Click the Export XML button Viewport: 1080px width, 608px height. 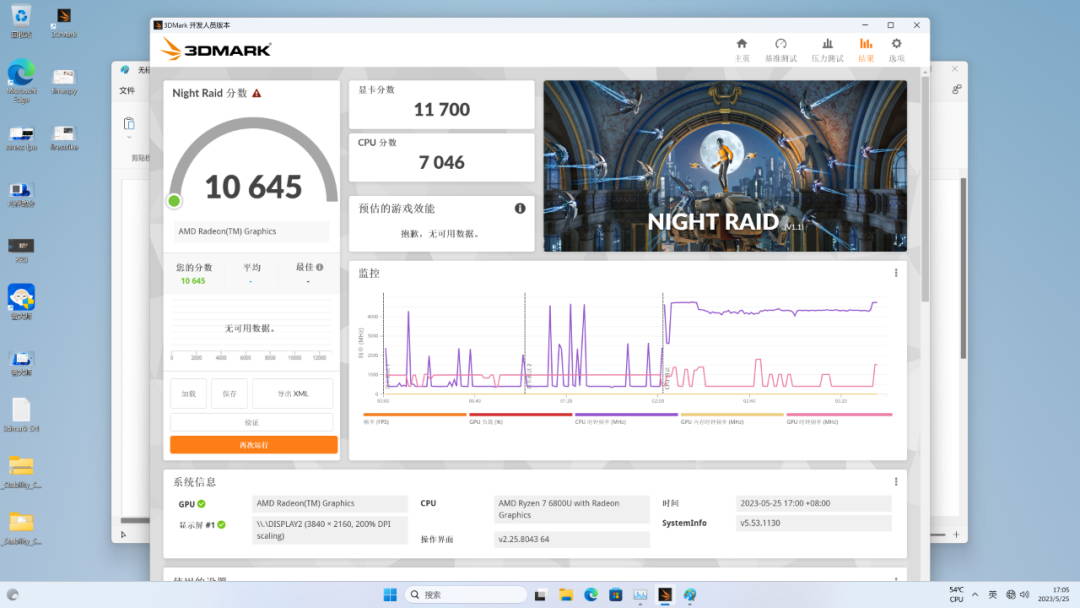tap(293, 394)
